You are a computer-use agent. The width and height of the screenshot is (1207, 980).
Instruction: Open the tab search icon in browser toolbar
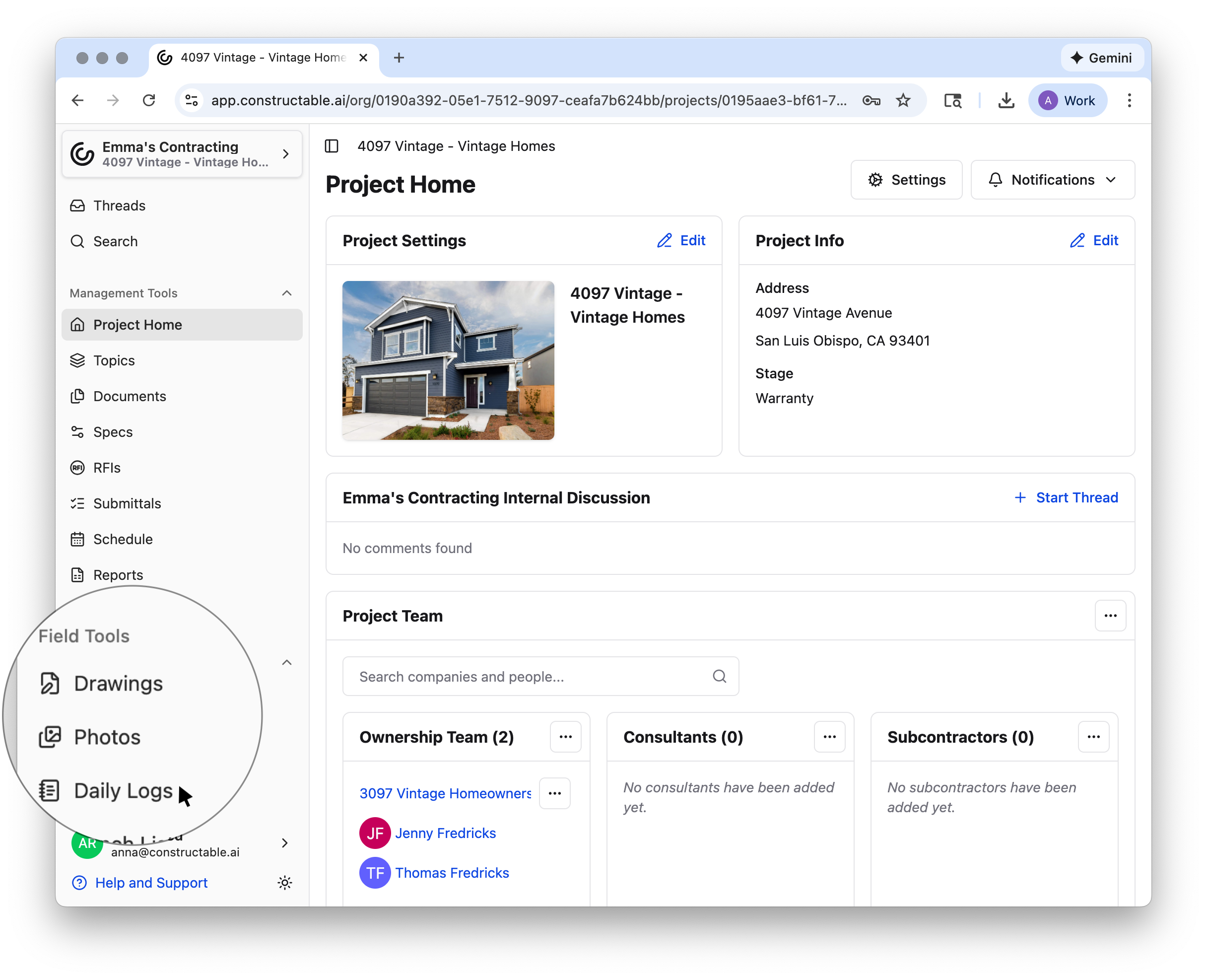(x=952, y=100)
